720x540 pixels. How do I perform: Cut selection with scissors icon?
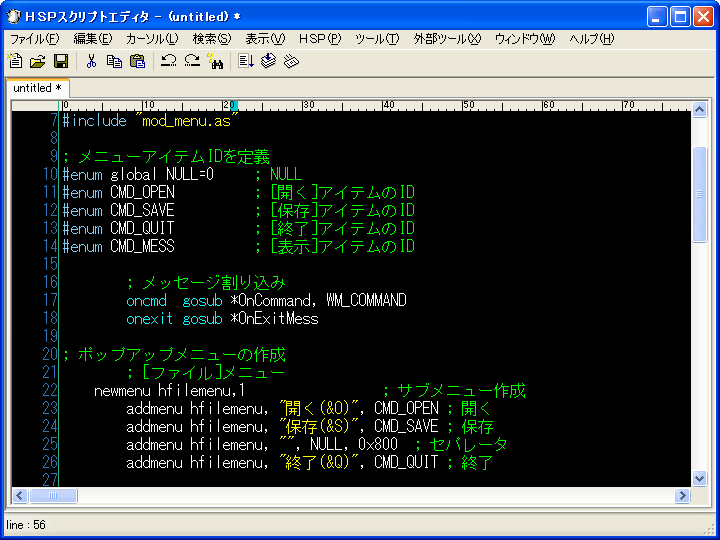[91, 61]
